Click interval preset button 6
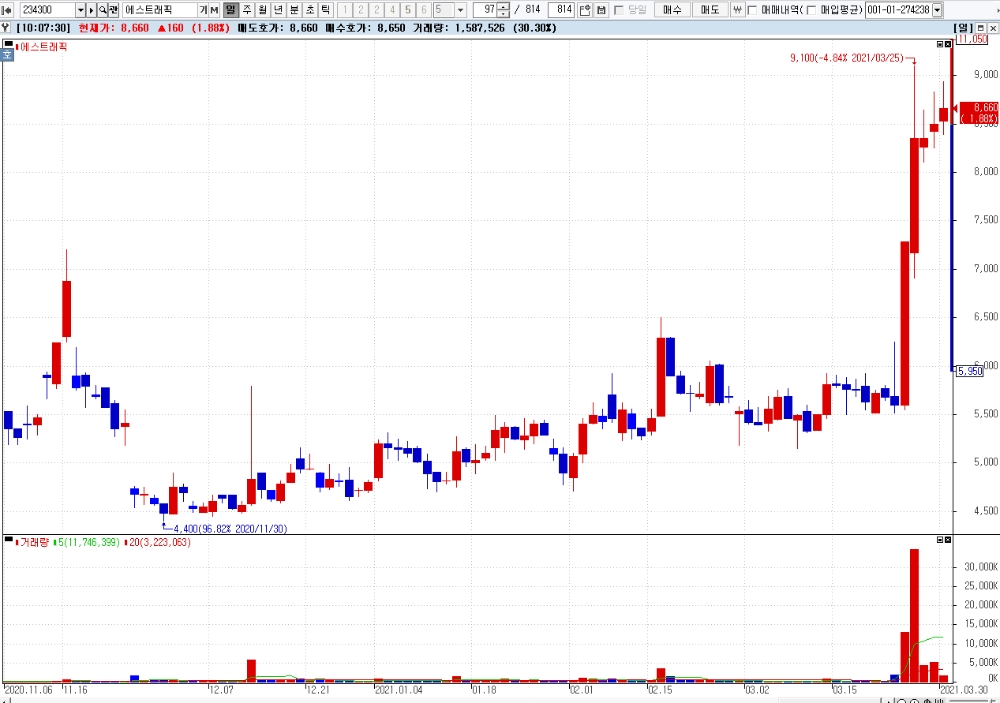1000x703 pixels. point(423,10)
